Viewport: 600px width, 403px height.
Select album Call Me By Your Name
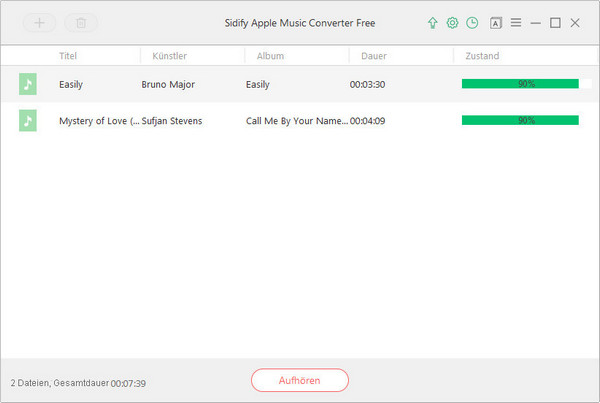[297, 121]
